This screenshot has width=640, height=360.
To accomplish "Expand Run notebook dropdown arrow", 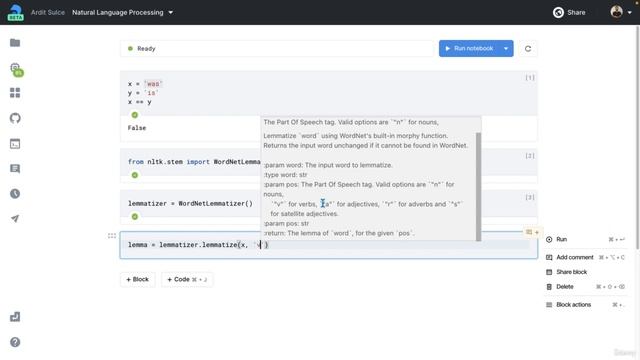I will point(506,49).
